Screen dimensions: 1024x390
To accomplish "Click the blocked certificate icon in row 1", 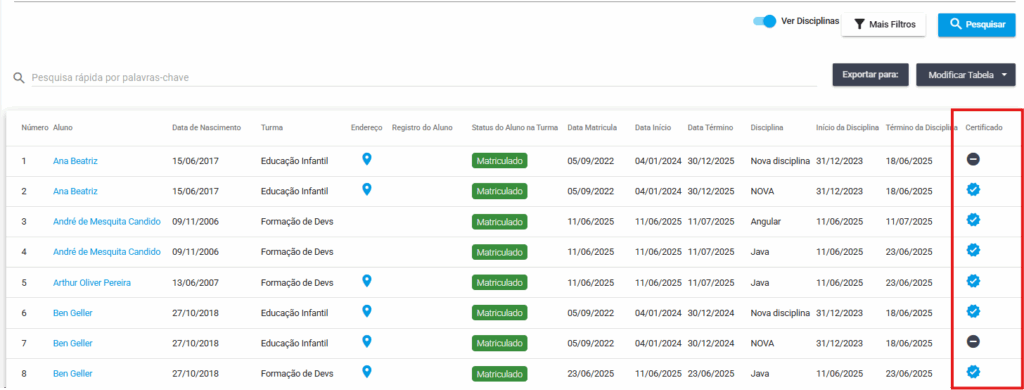I will pos(973,159).
